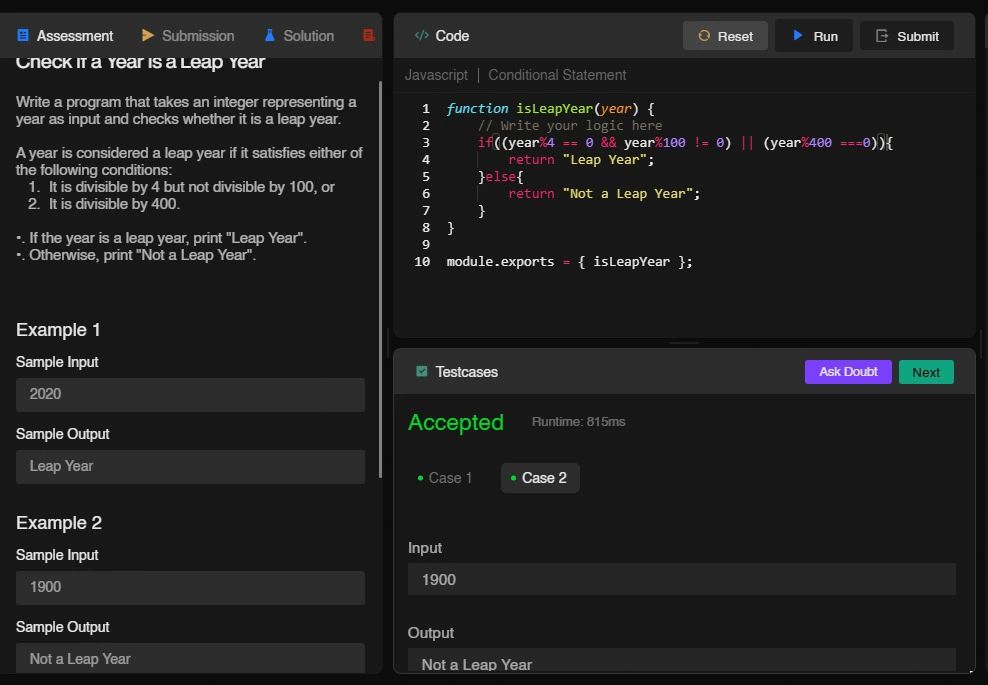Click the function isLeapYear declaration line

[550, 108]
